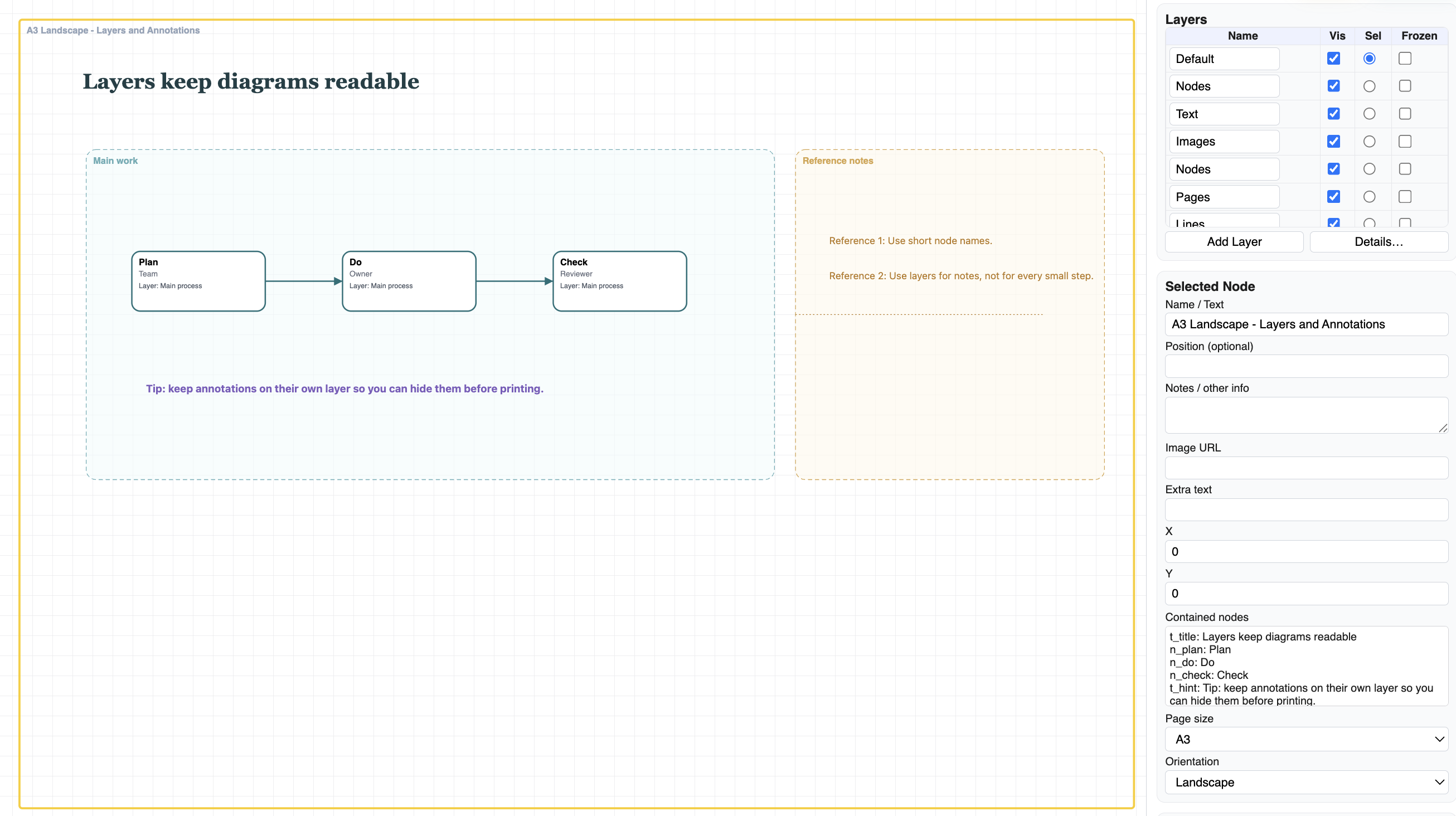Viewport: 1456px width, 816px height.
Task: Select the Check node on the canvas
Action: click(619, 281)
